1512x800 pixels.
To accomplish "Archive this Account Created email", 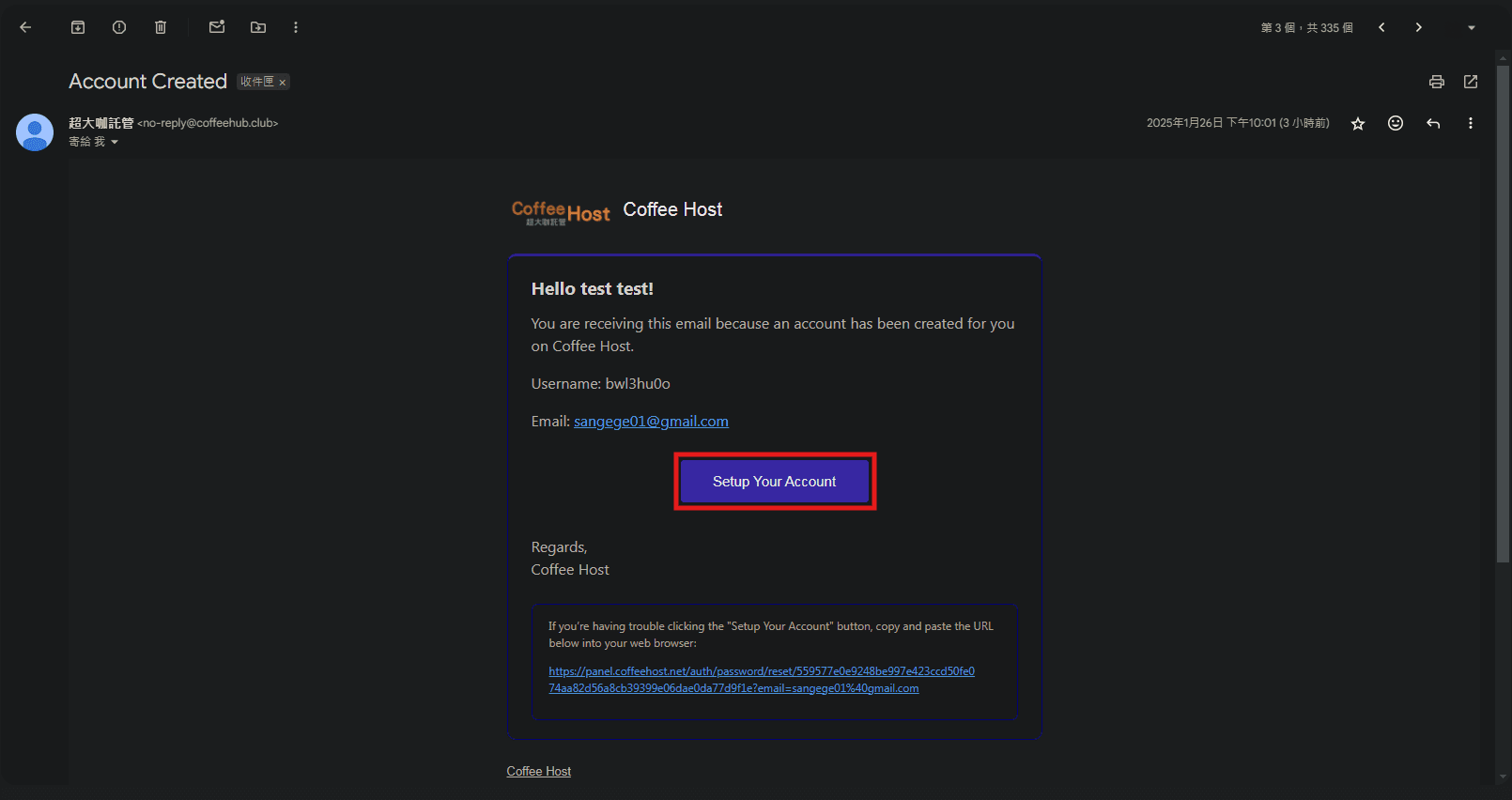I will (x=78, y=27).
